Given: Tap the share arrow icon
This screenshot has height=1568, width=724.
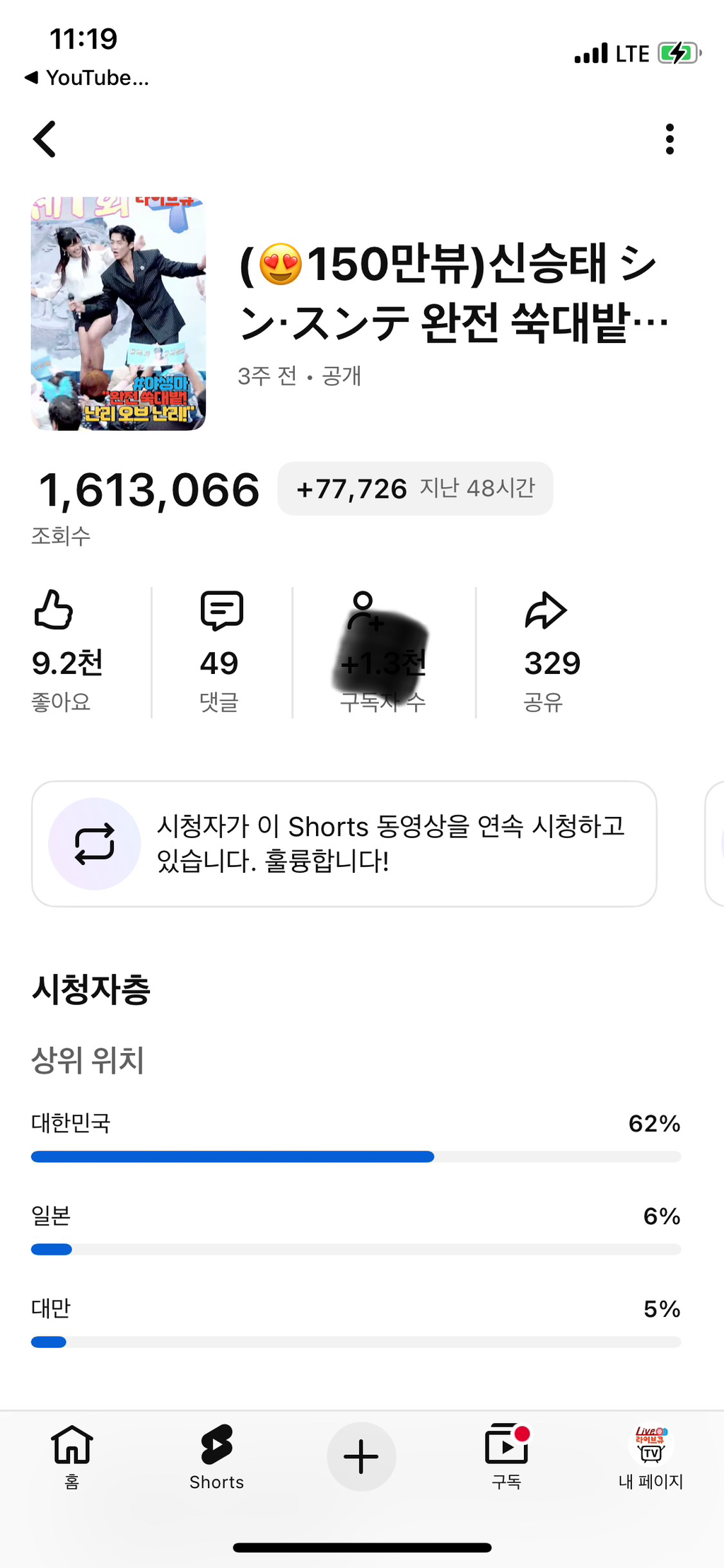Looking at the screenshot, I should point(545,610).
